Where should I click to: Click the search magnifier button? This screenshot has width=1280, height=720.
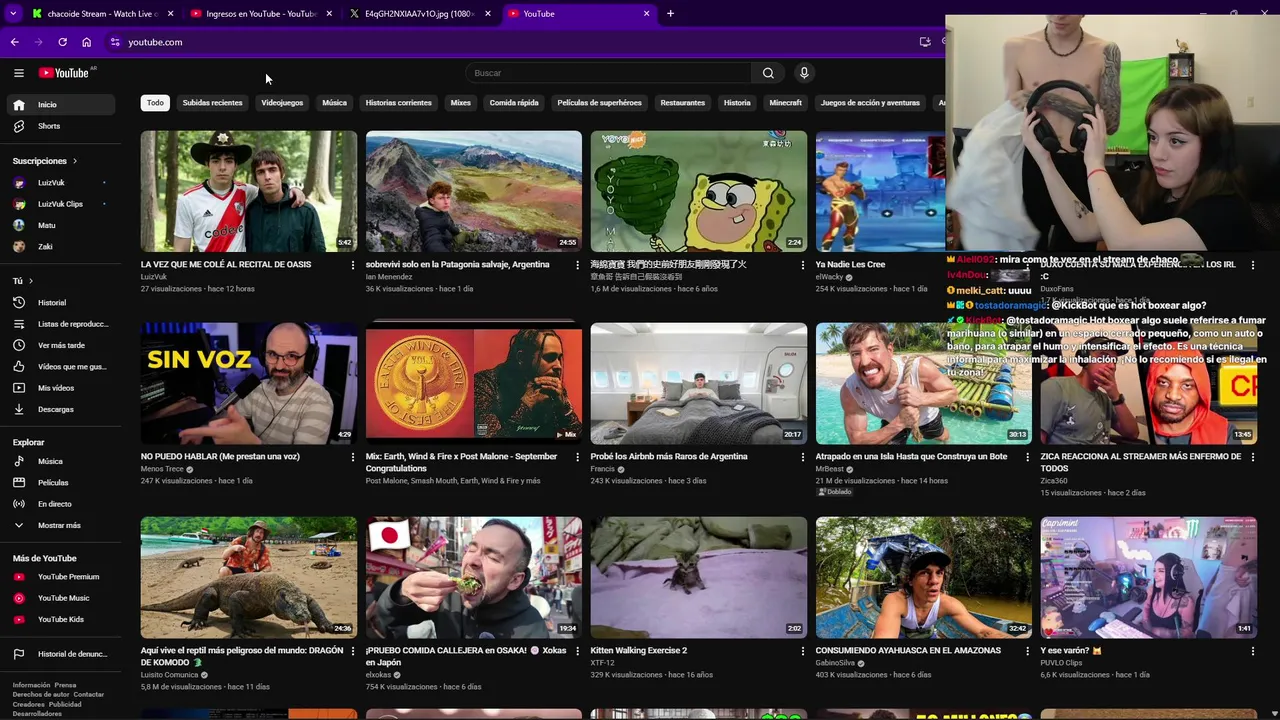click(768, 73)
